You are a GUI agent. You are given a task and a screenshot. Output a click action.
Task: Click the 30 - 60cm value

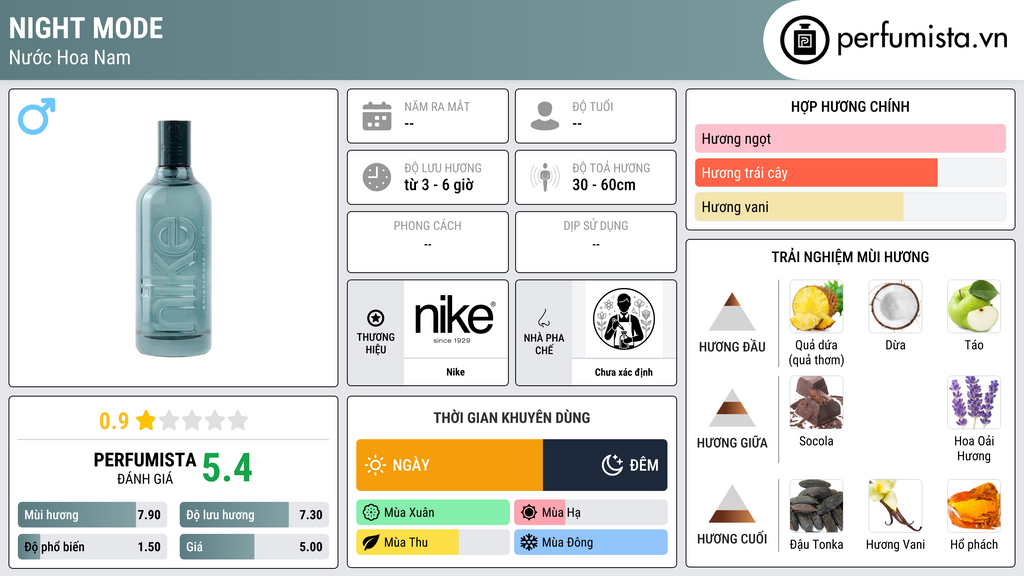pos(604,185)
